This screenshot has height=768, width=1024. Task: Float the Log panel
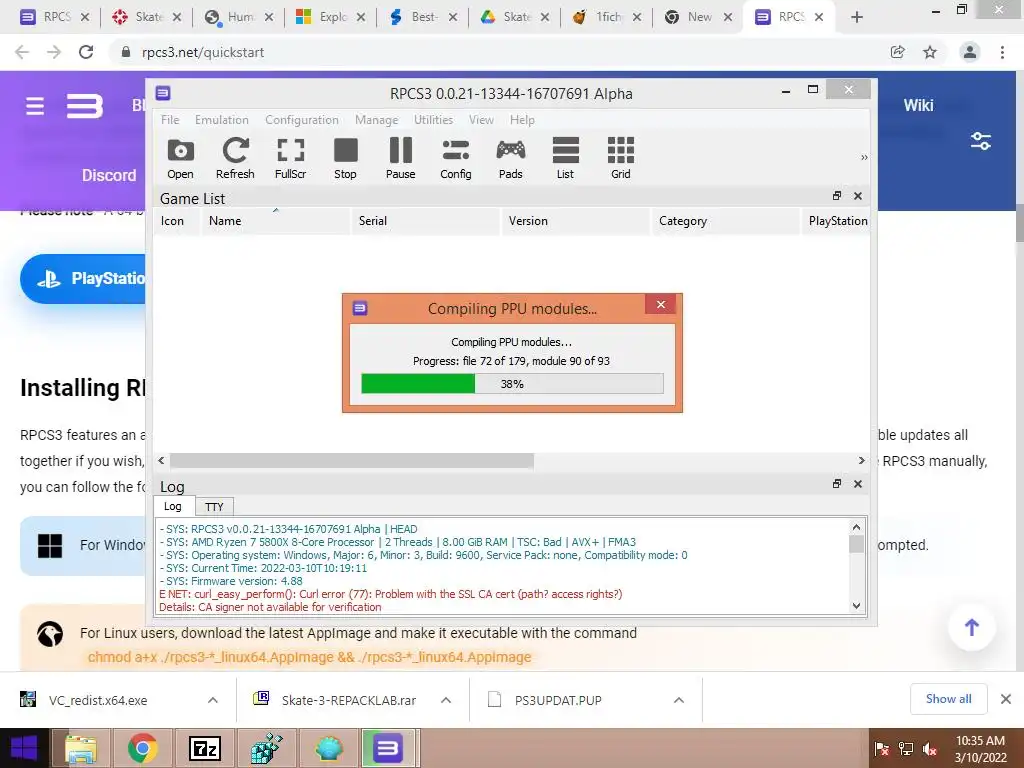(x=837, y=484)
